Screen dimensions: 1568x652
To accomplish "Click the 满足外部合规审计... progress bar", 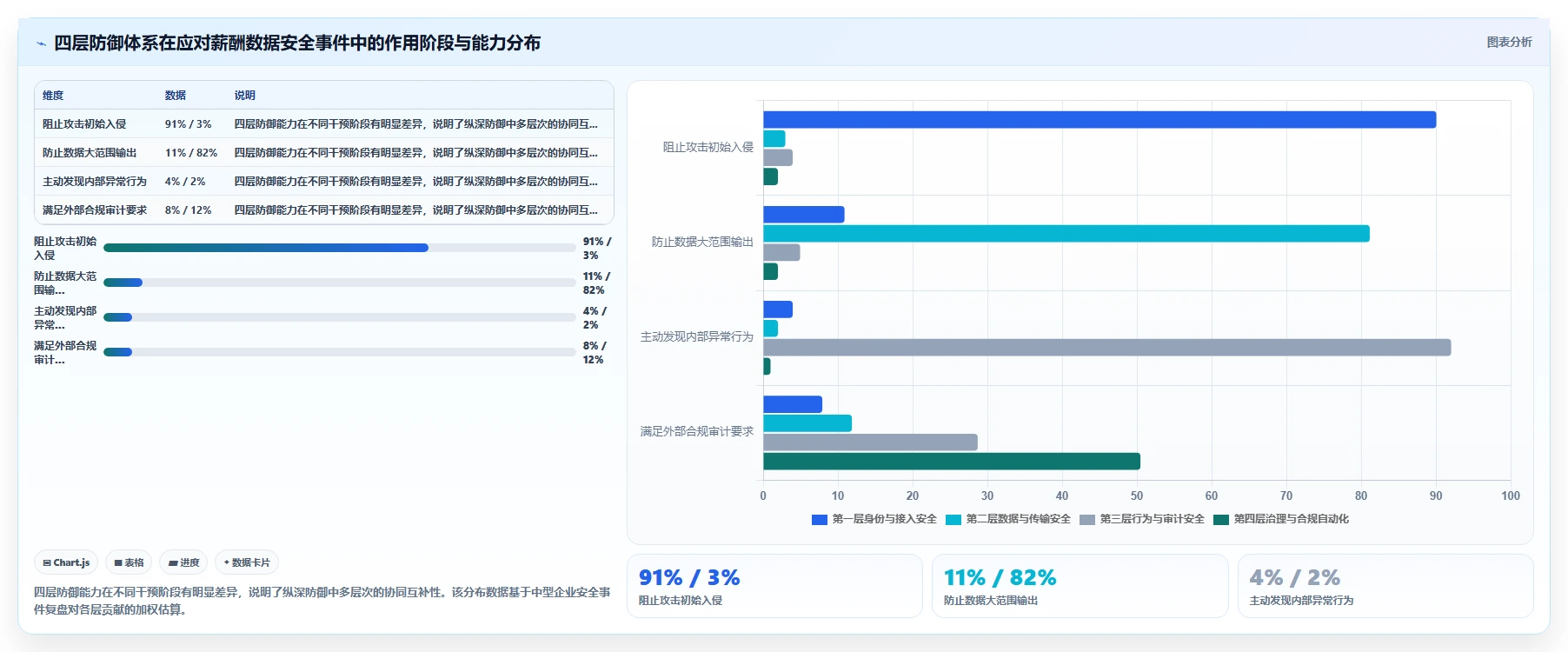I will click(x=339, y=352).
